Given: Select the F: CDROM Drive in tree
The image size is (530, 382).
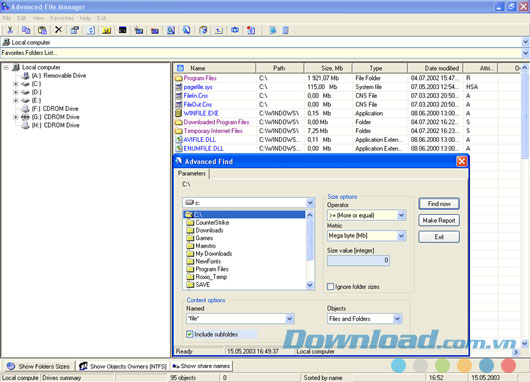Looking at the screenshot, I should pyautogui.click(x=55, y=109).
